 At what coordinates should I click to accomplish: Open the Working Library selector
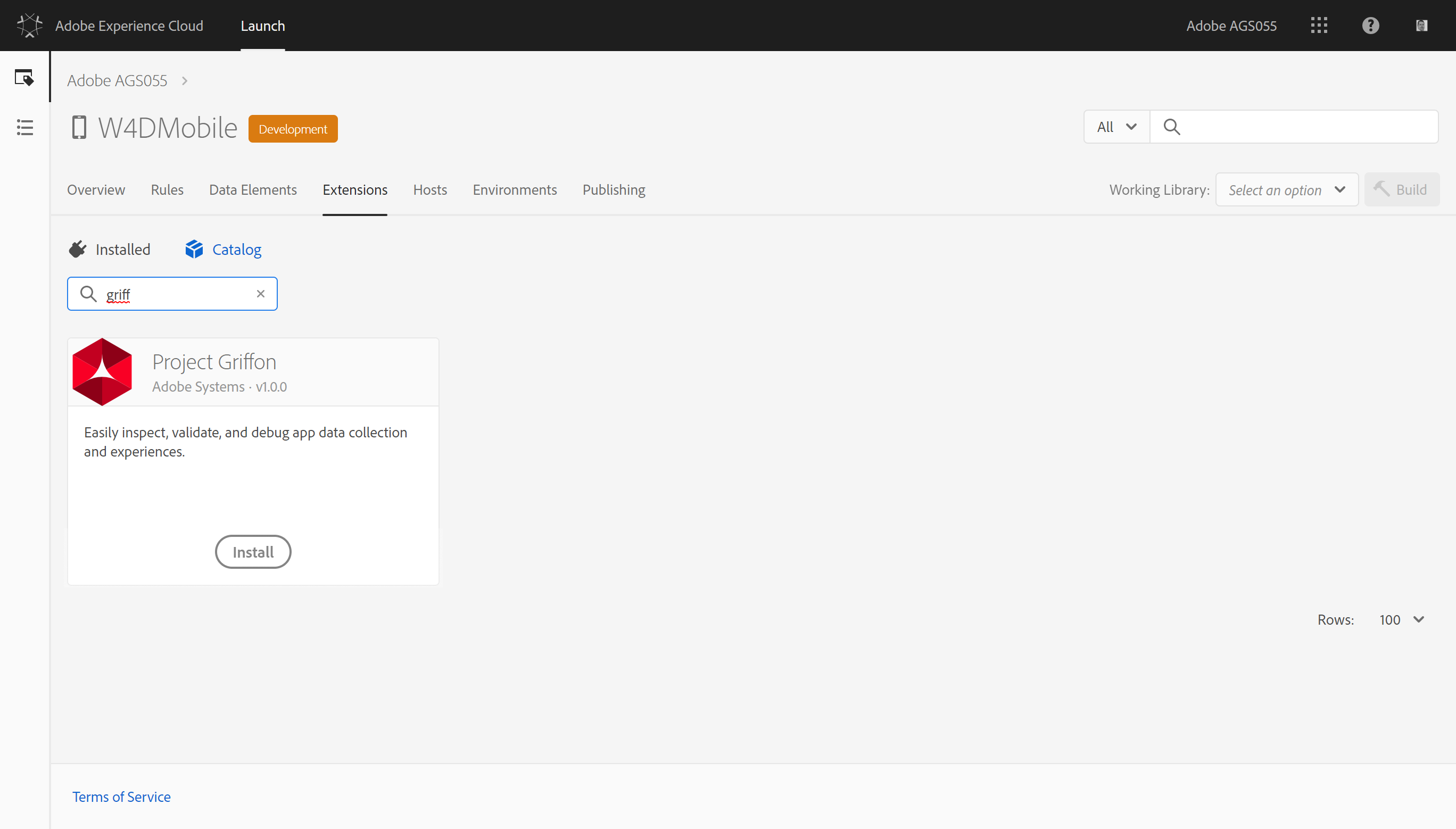click(1286, 189)
